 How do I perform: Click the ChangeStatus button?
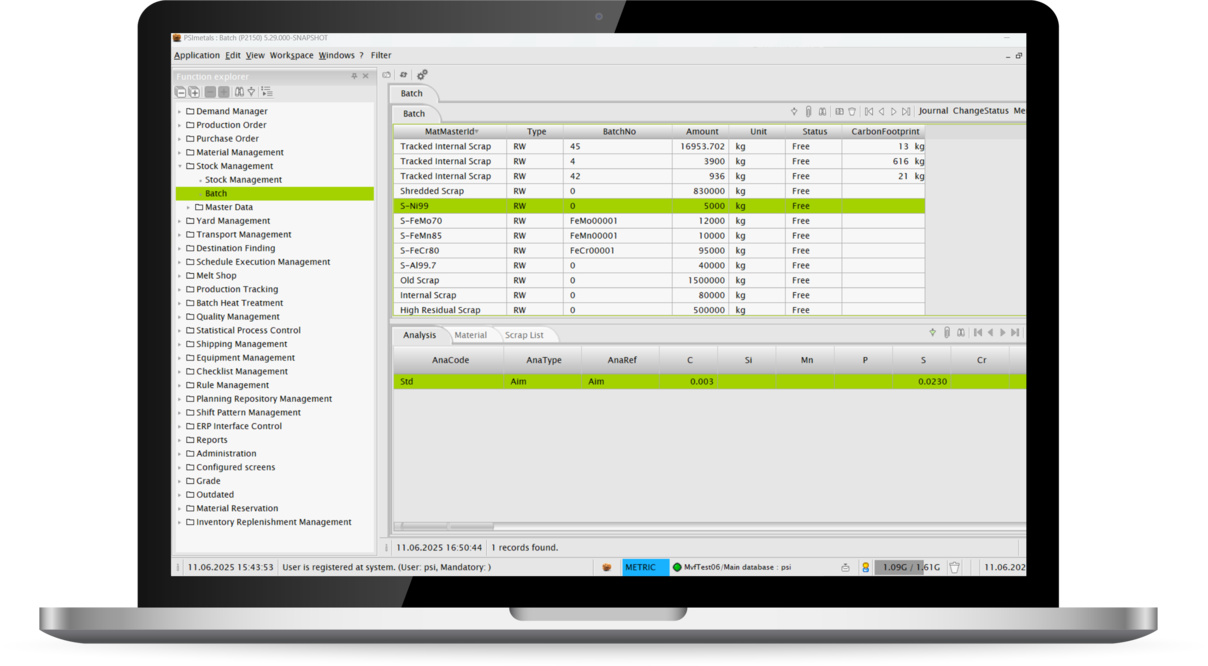[980, 112]
